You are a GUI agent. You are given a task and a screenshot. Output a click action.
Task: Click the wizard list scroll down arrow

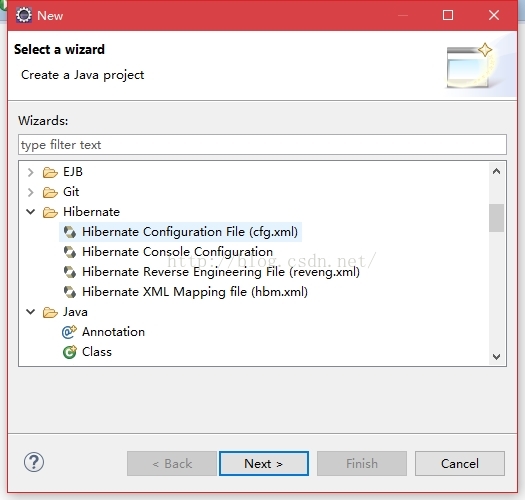(497, 357)
